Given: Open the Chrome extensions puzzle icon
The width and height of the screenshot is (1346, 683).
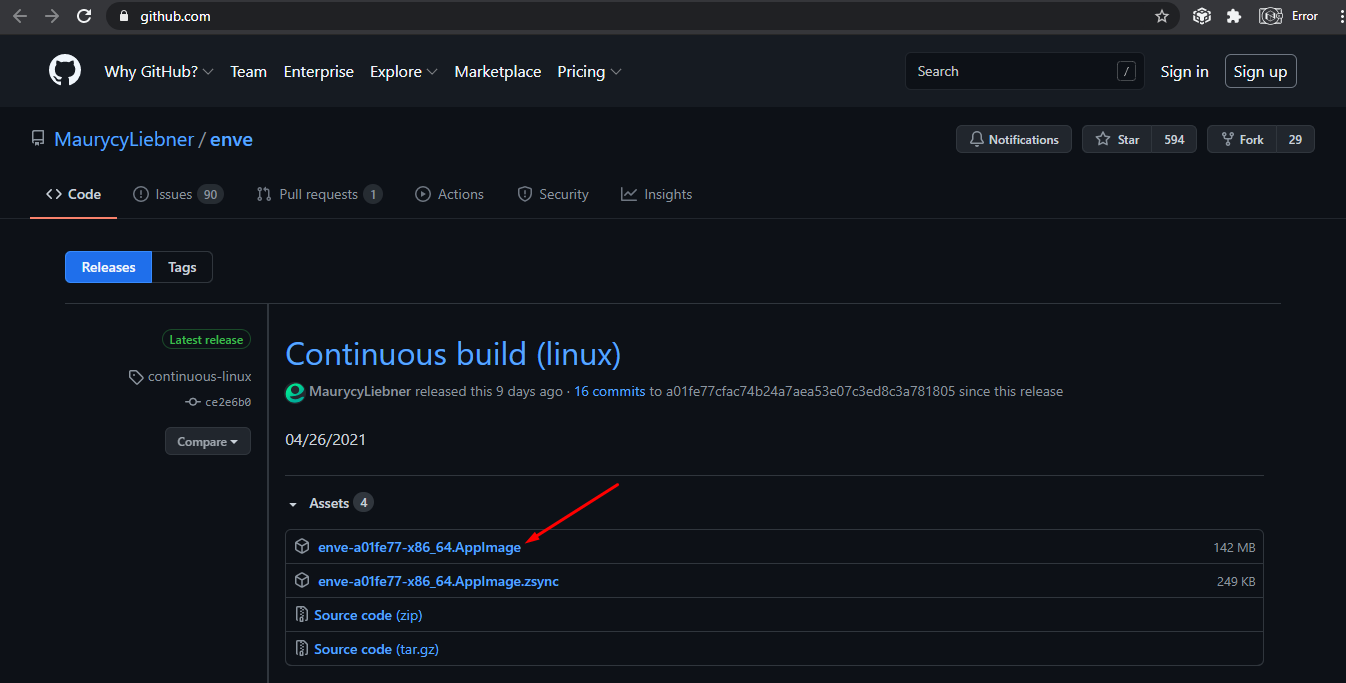Looking at the screenshot, I should [1234, 16].
